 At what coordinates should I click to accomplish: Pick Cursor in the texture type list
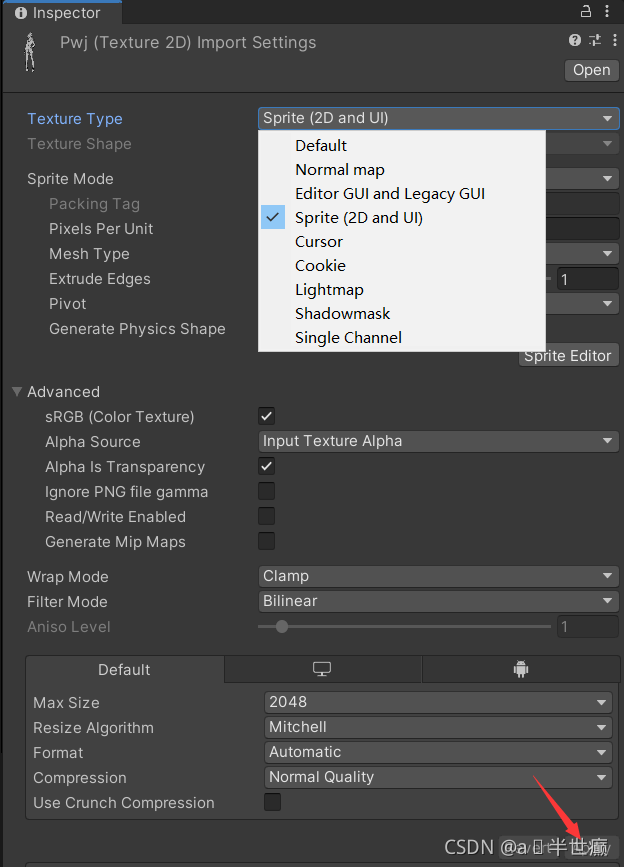click(x=402, y=242)
